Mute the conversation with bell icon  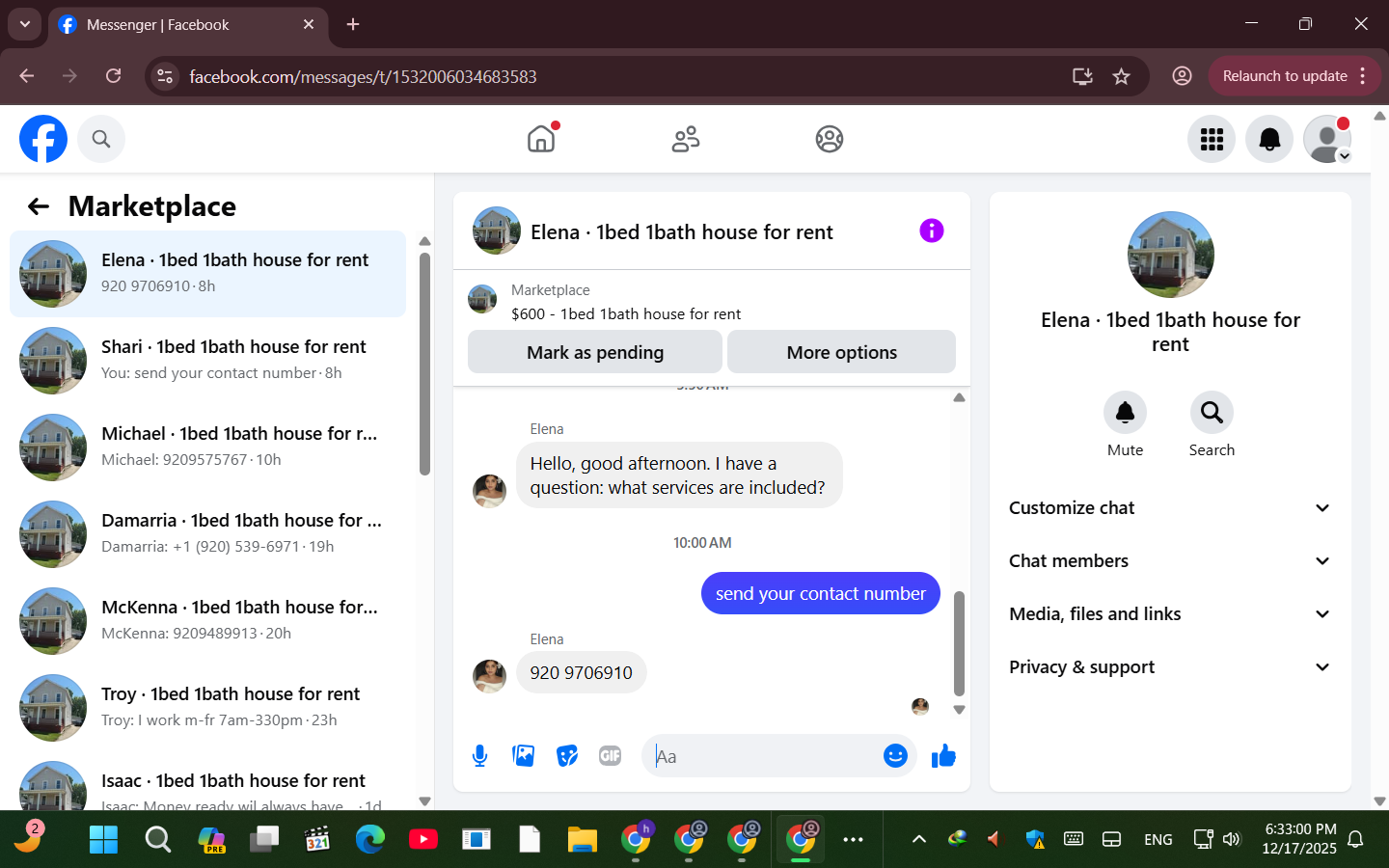(x=1125, y=413)
